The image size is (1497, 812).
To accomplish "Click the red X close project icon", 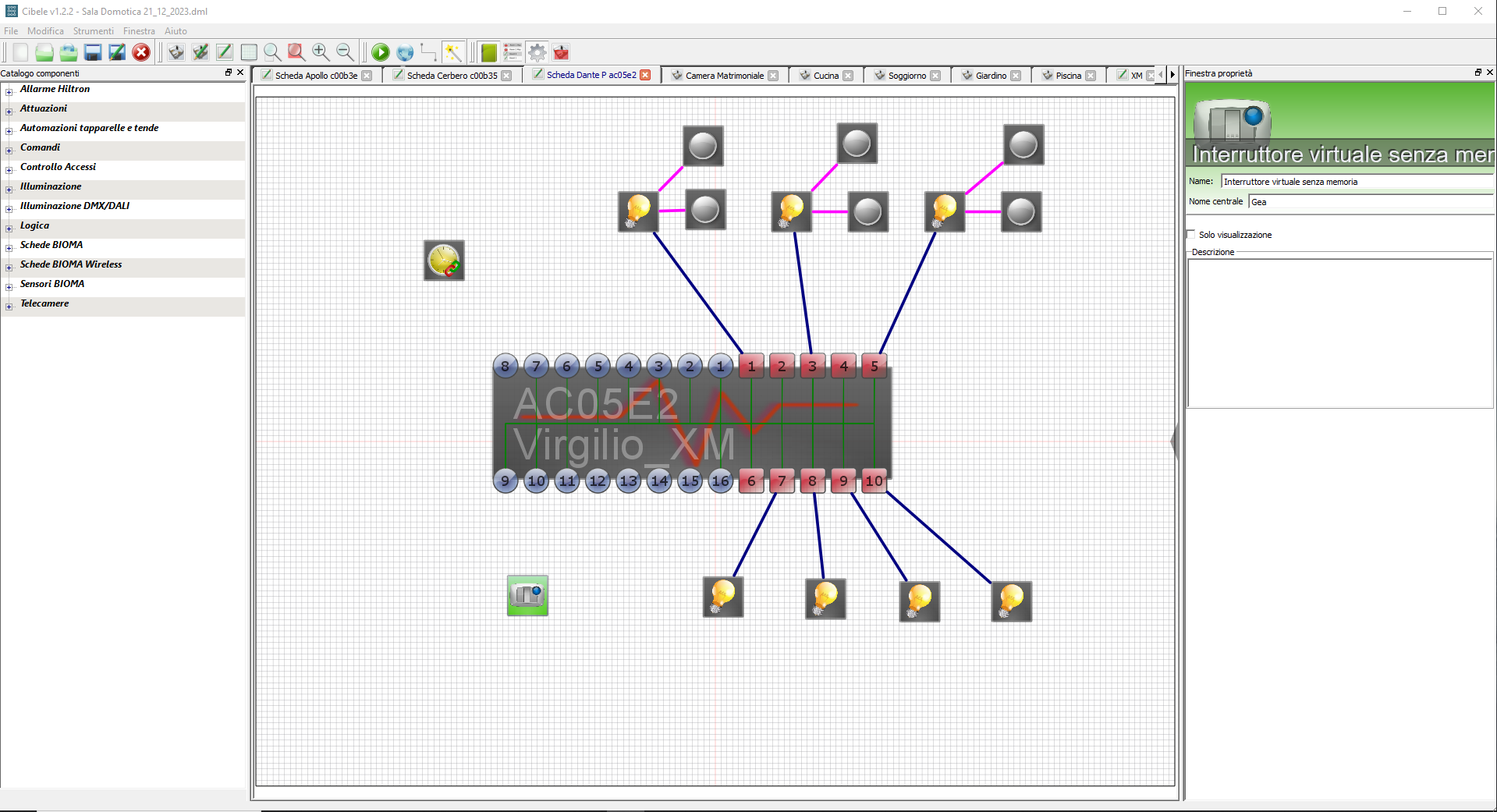I will tap(141, 52).
